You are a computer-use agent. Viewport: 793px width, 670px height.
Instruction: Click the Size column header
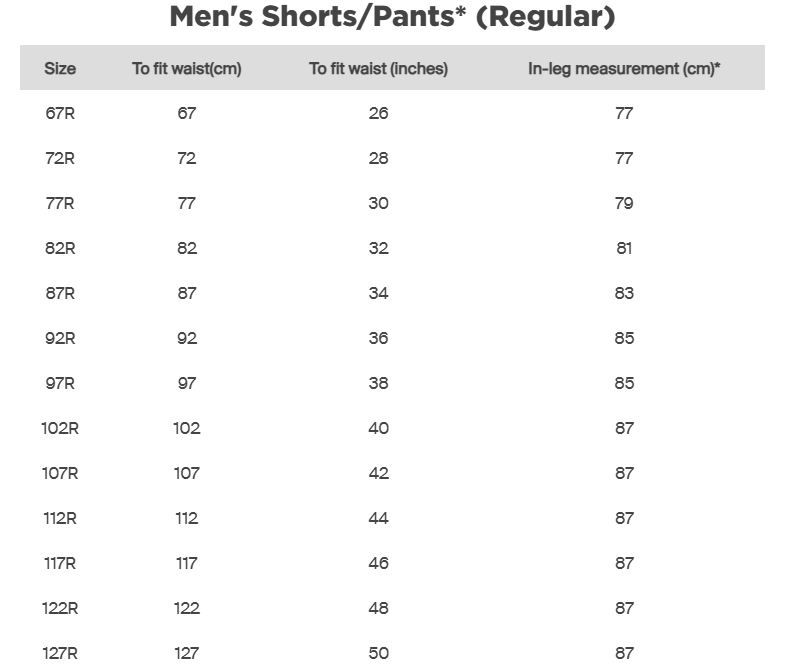tap(60, 69)
